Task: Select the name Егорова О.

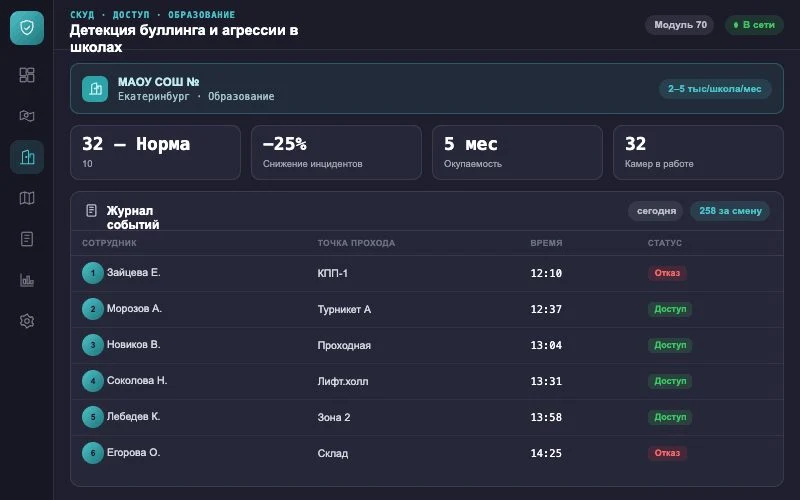Action: coord(134,453)
